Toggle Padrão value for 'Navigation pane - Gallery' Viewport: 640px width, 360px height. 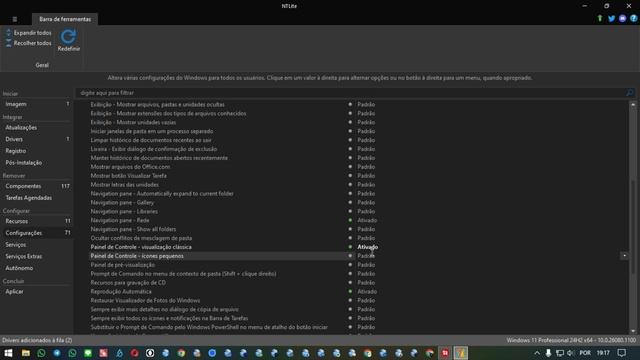click(366, 202)
